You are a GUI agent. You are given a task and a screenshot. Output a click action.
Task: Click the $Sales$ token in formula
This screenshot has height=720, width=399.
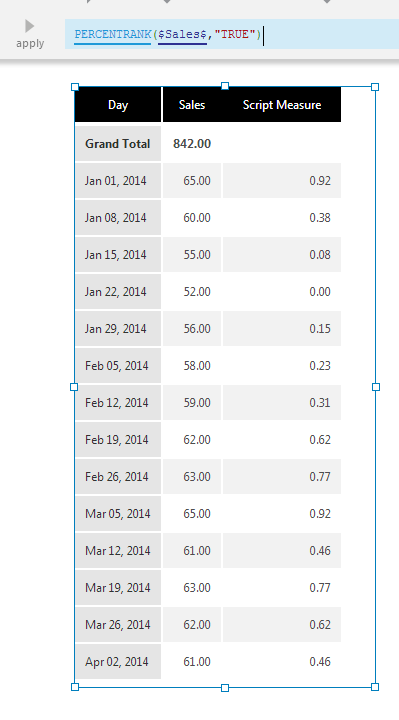182,34
